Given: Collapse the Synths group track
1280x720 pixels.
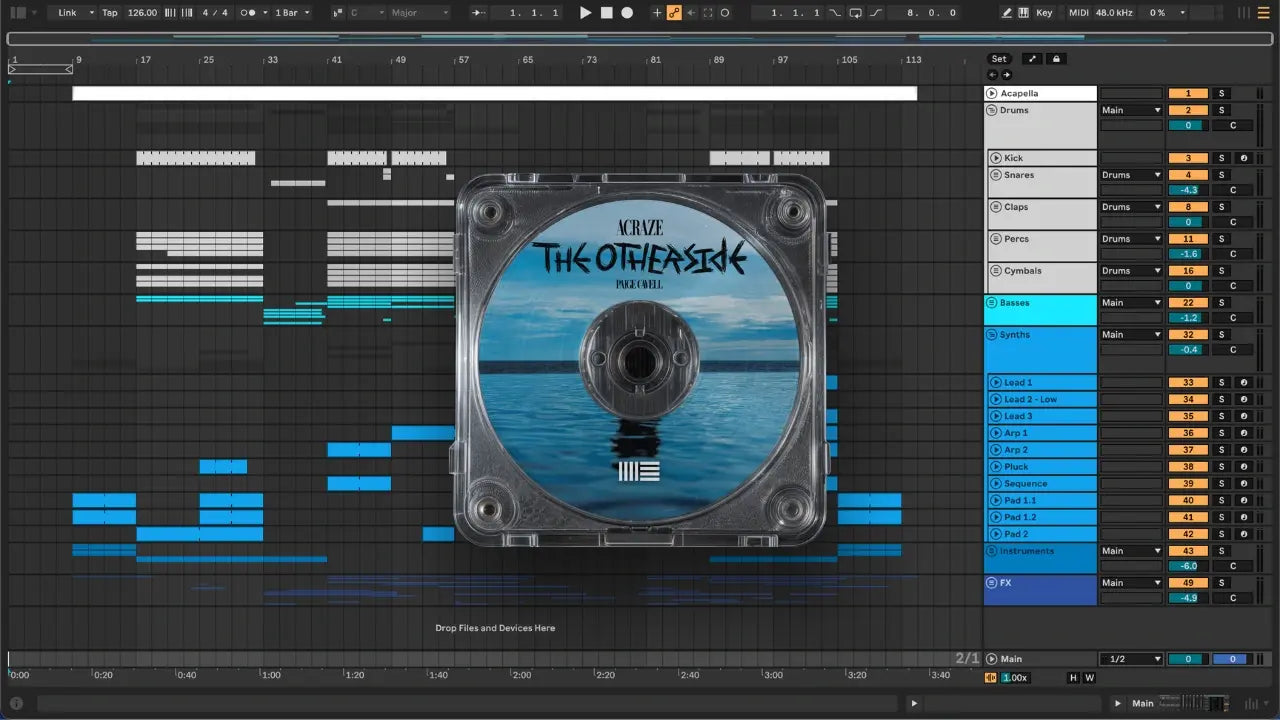Looking at the screenshot, I should [991, 335].
